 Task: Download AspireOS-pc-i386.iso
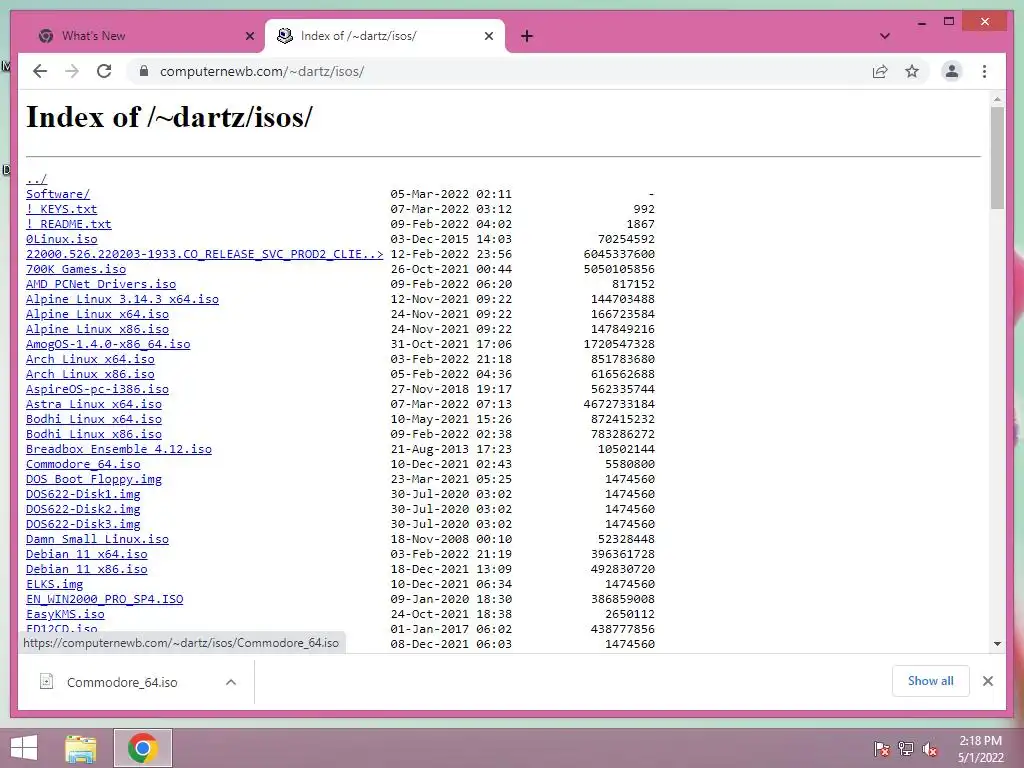point(97,389)
